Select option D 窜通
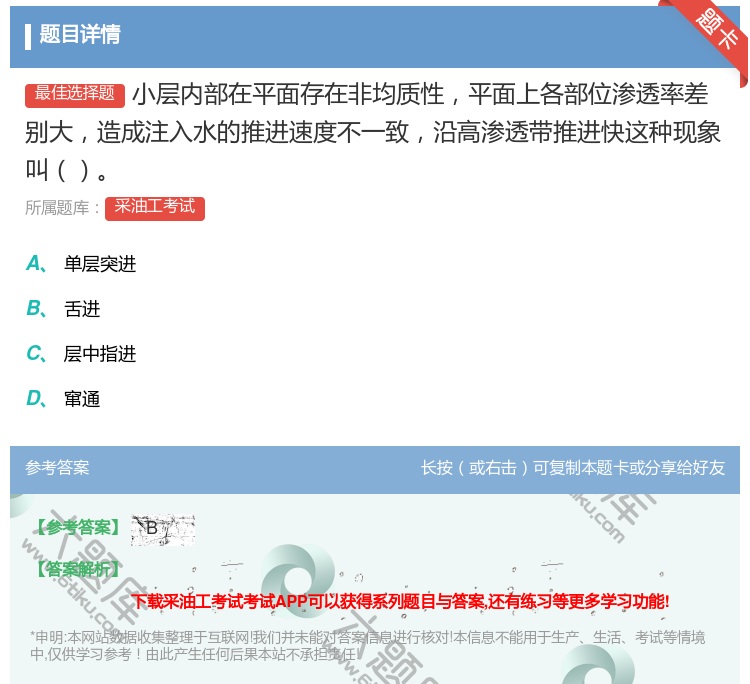This screenshot has width=750, height=684. click(63, 398)
